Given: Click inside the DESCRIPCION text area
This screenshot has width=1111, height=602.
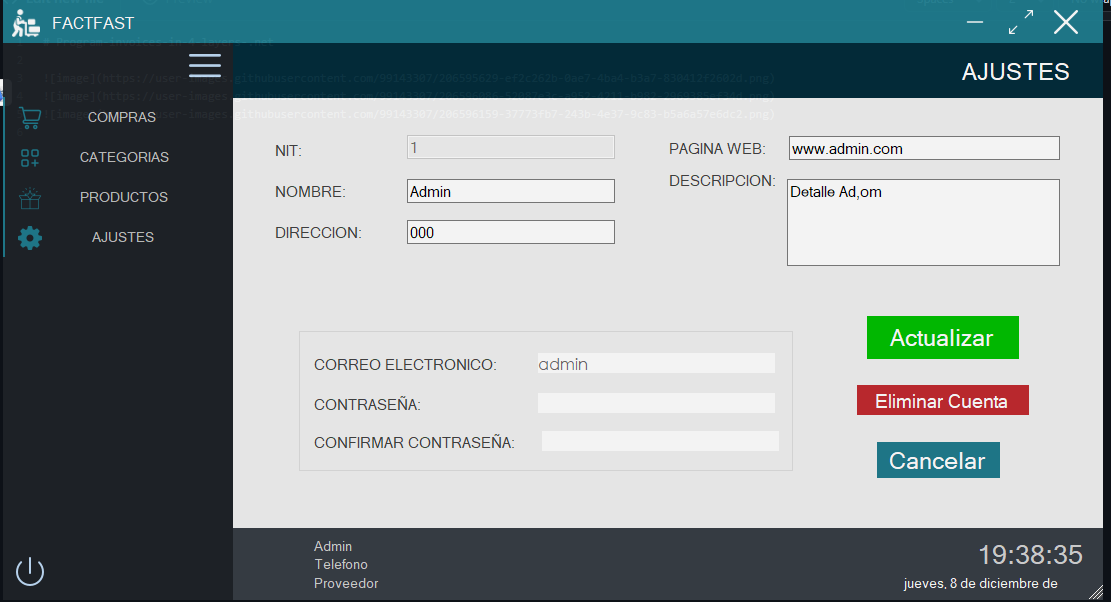Looking at the screenshot, I should click(x=922, y=221).
